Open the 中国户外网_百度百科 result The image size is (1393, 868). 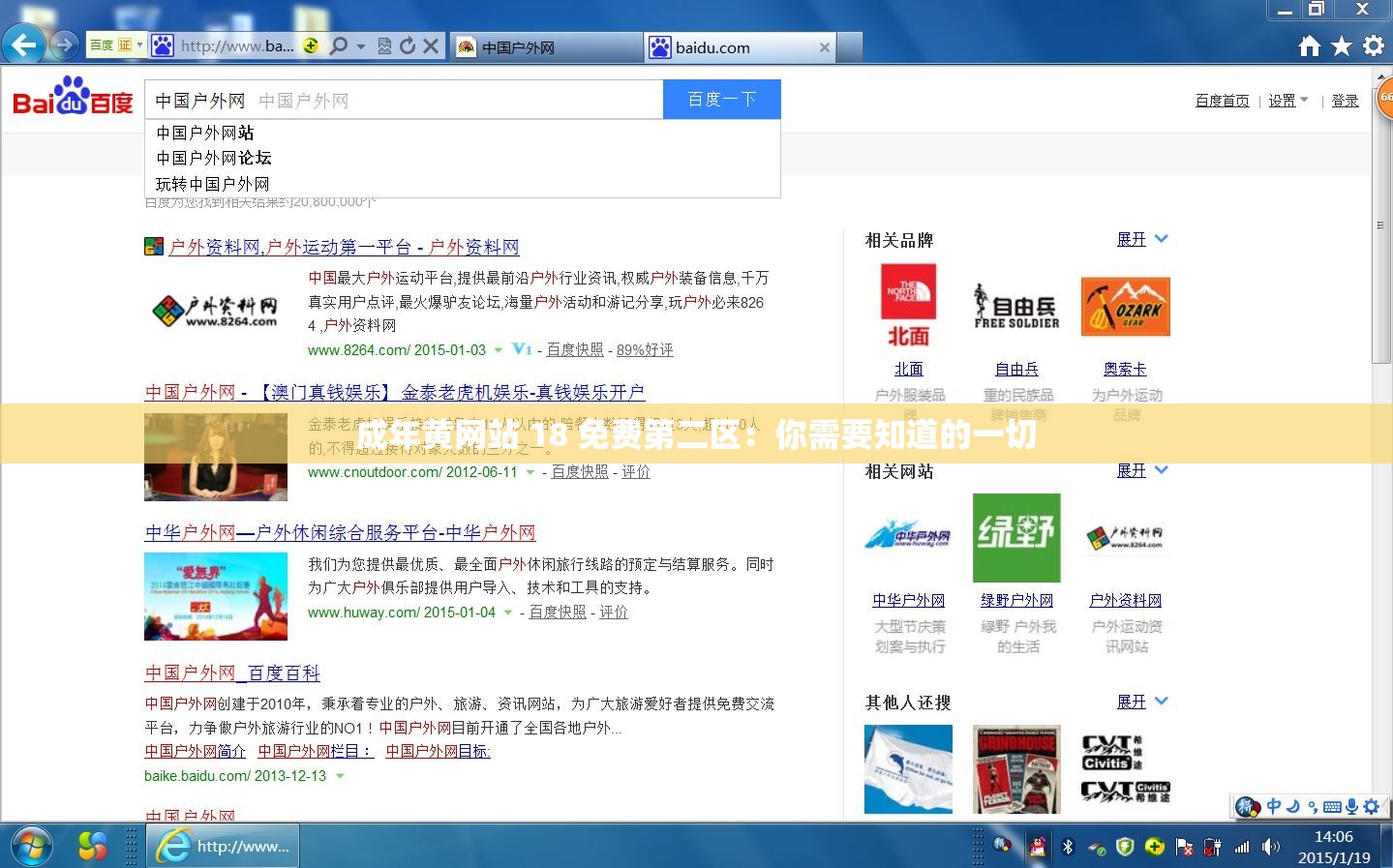[x=232, y=673]
